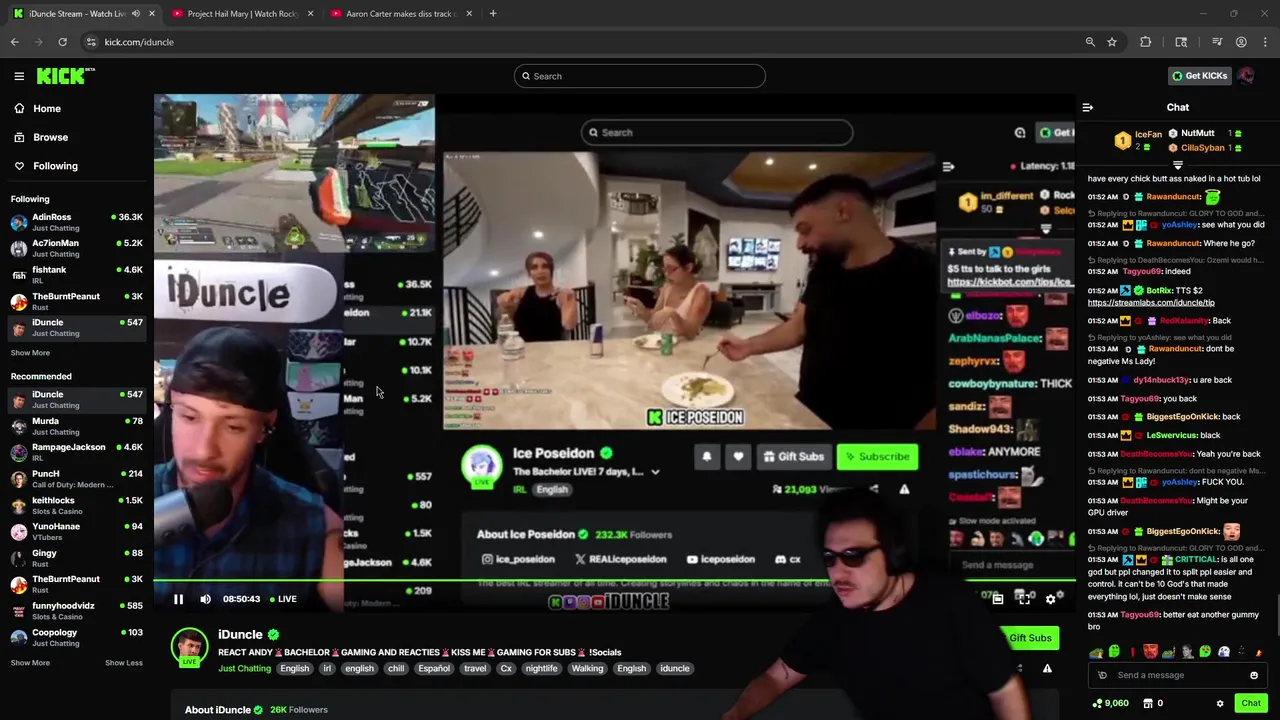The width and height of the screenshot is (1280, 720).
Task: Click the green Chat send button
Action: pos(1251,703)
